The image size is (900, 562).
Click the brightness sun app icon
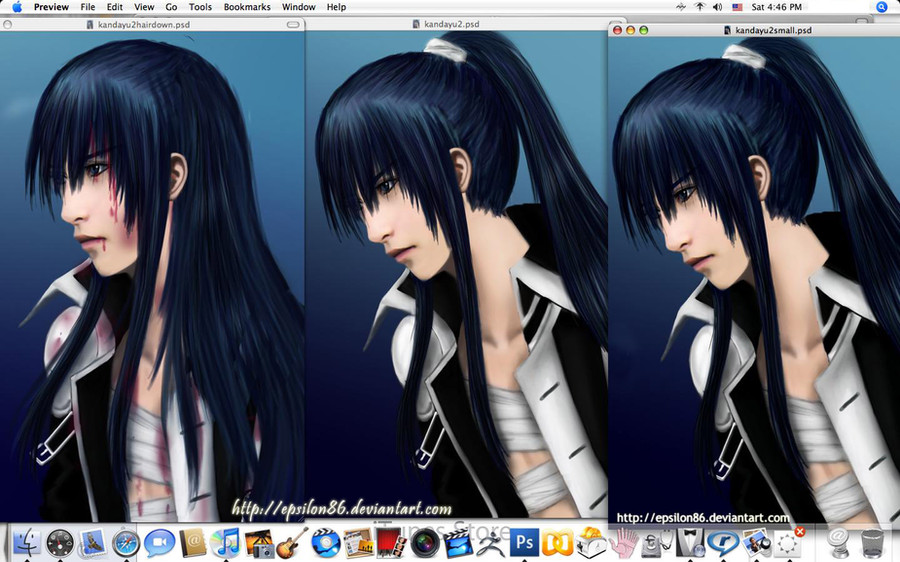[789, 542]
